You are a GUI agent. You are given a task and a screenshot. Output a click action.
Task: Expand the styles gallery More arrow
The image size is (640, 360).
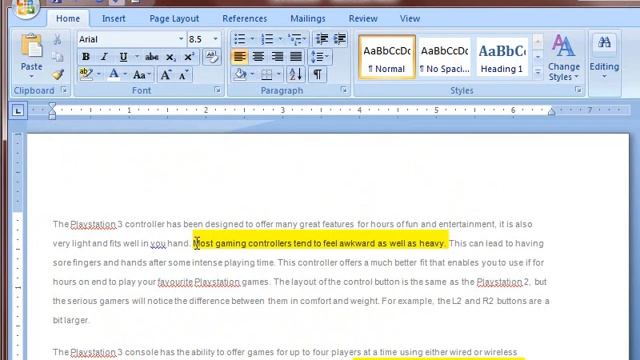point(538,73)
